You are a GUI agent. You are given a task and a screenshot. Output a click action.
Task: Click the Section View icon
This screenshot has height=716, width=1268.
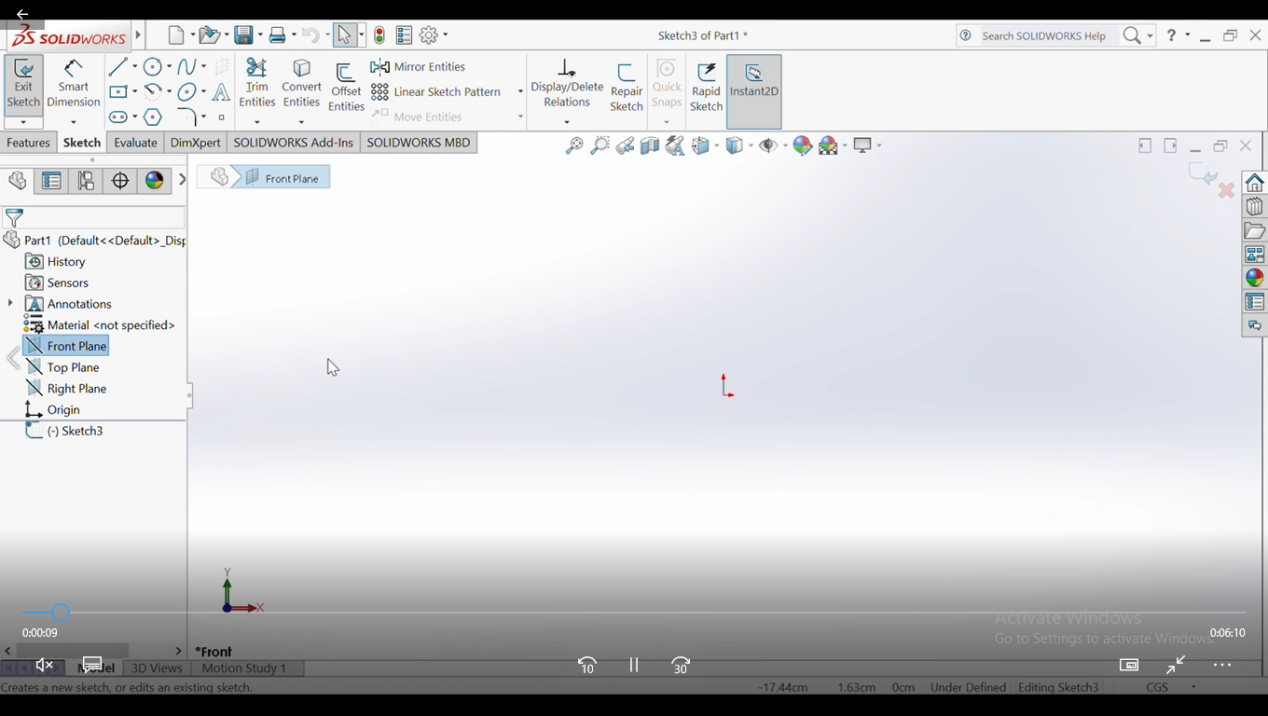coord(650,146)
